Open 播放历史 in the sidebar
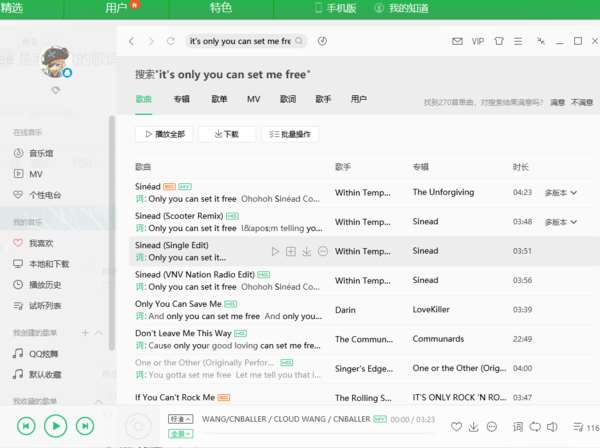The image size is (600, 448). pyautogui.click(x=37, y=285)
